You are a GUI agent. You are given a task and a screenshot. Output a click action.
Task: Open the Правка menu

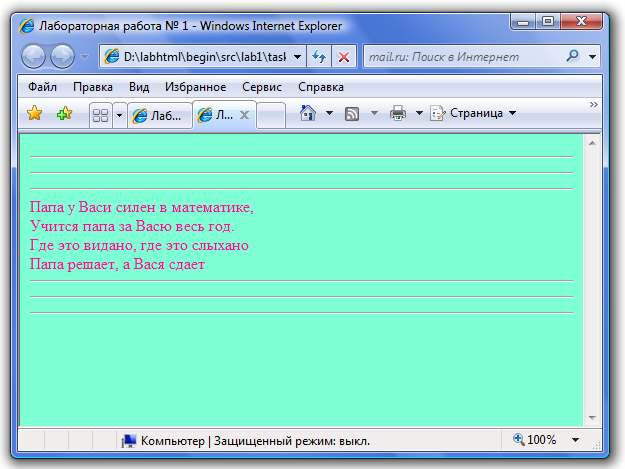tap(93, 87)
